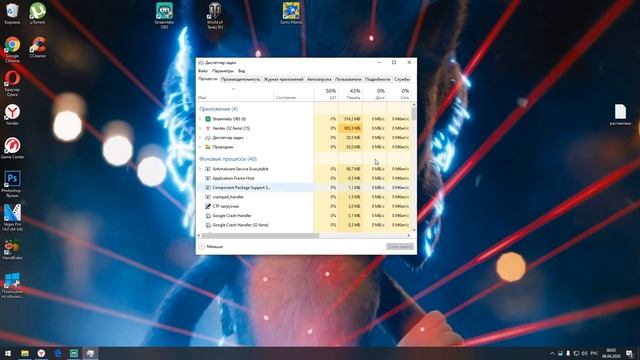This screenshot has width=640, height=360.
Task: Open the Вид menu
Action: (242, 71)
